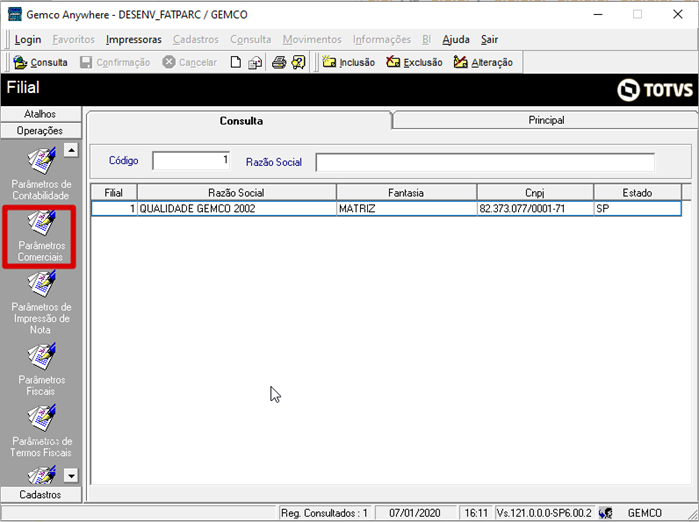This screenshot has height=522, width=699.
Task: Click the TOTVS logo
Action: tap(655, 90)
